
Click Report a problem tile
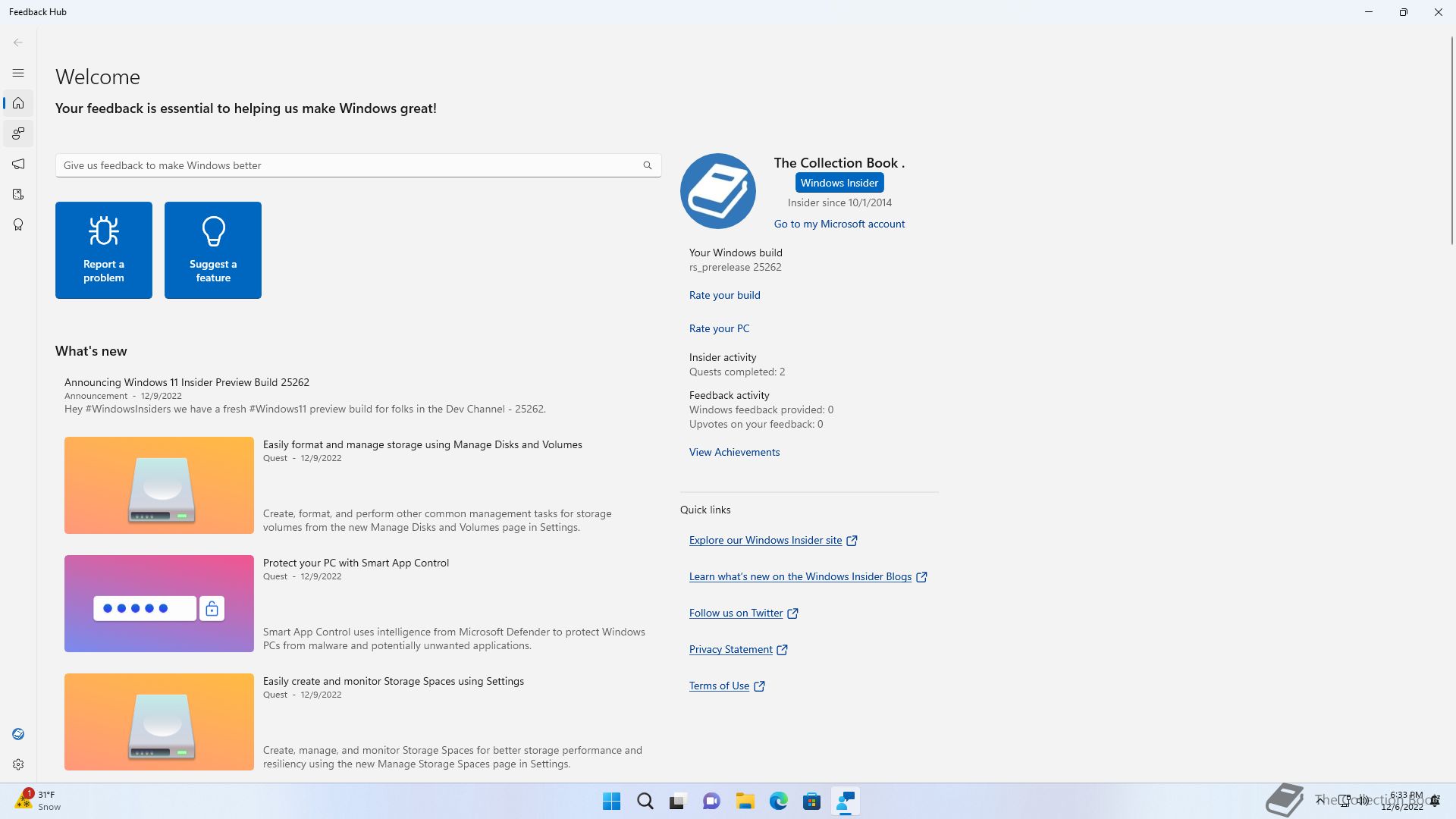point(104,250)
